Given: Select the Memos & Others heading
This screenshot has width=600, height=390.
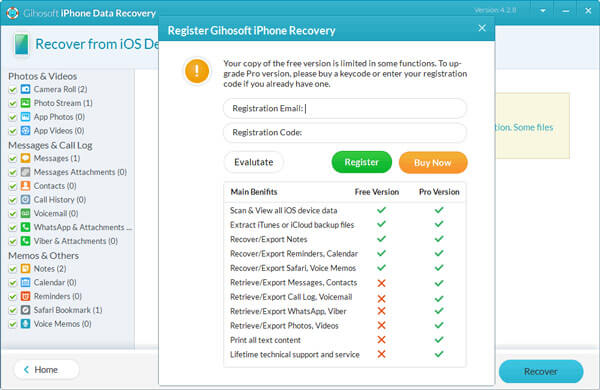Looking at the screenshot, I should [44, 256].
